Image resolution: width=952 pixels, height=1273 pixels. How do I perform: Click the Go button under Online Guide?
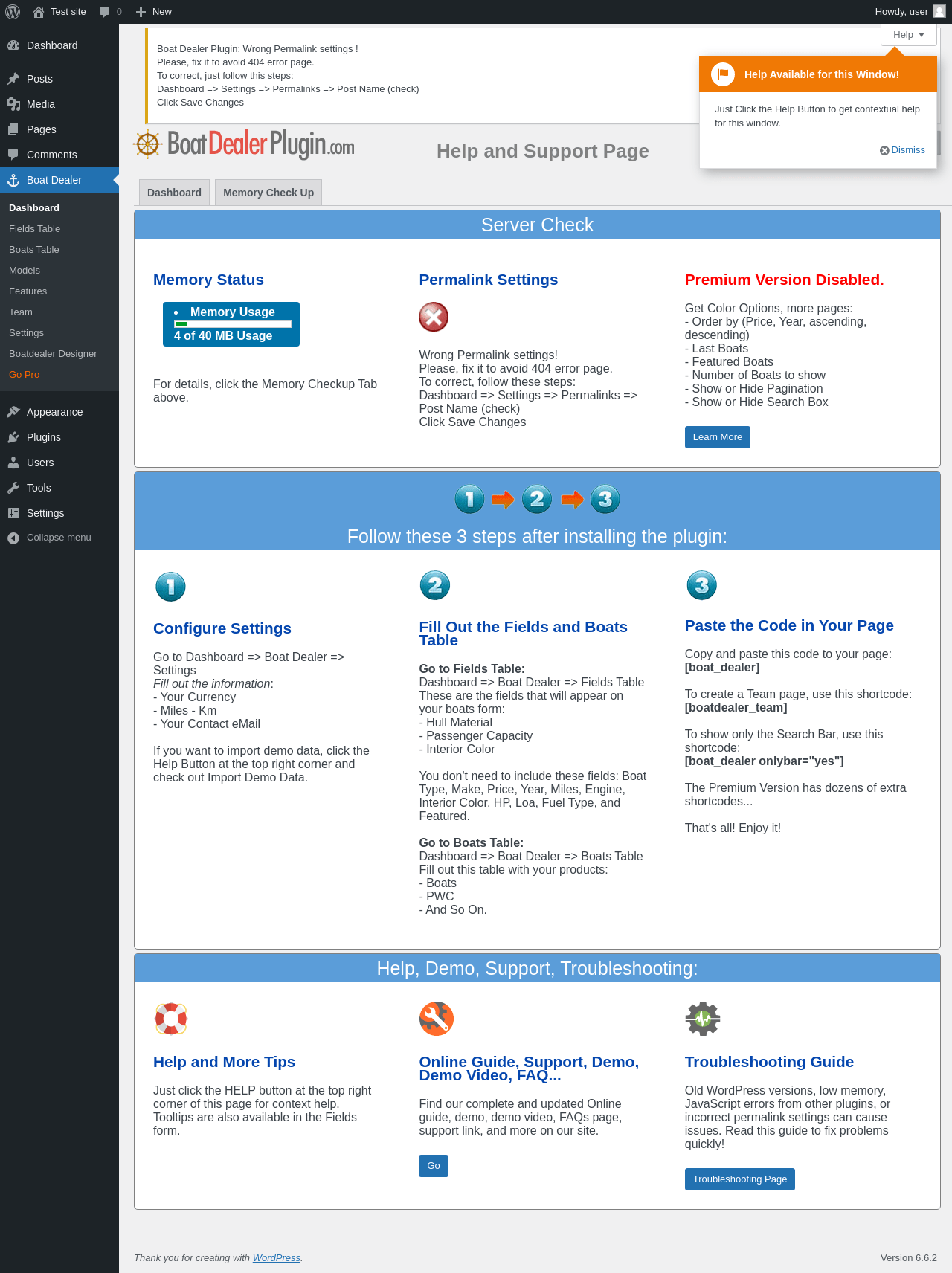pos(434,1166)
